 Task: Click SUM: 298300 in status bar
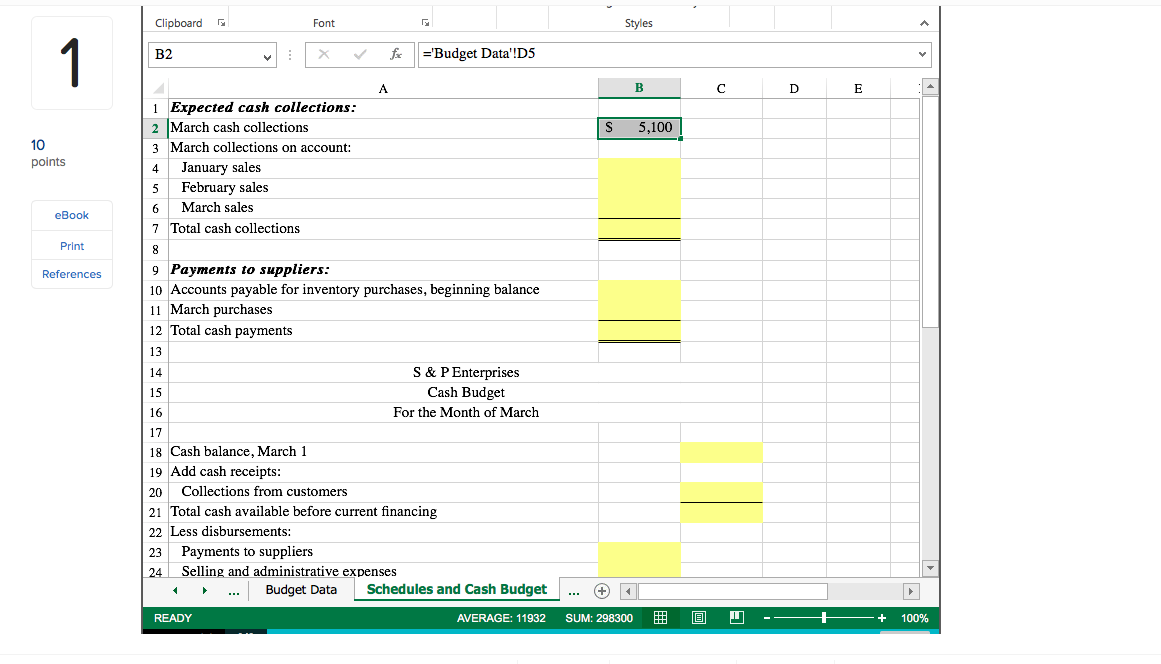point(599,618)
